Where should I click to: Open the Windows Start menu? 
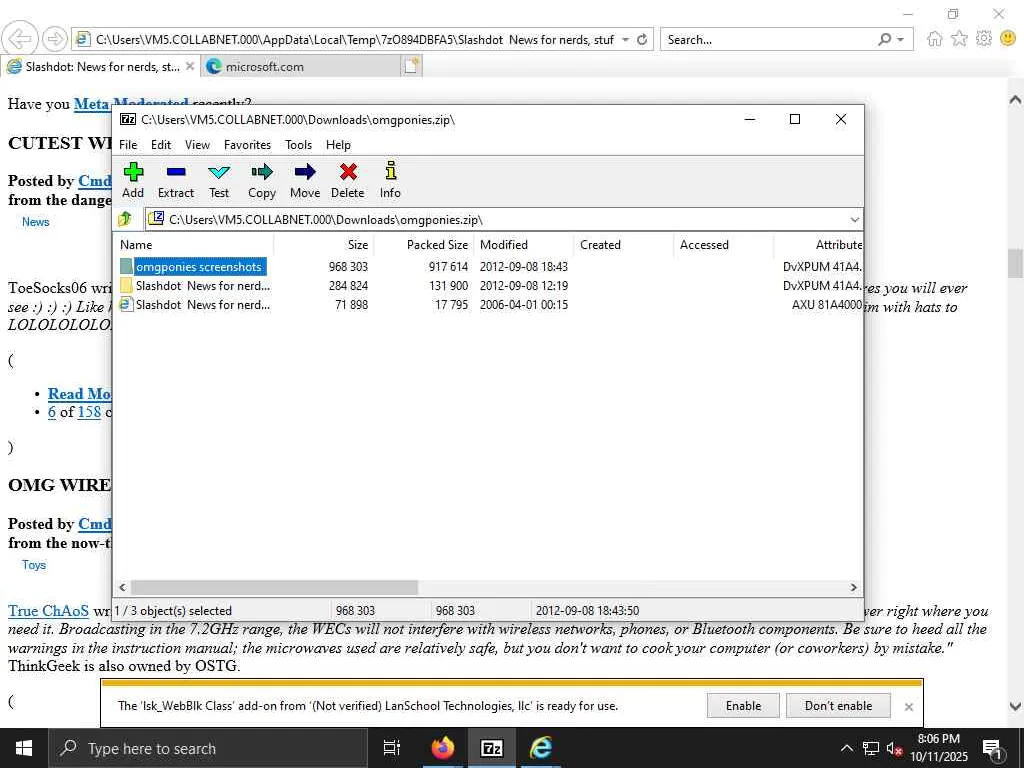[24, 748]
